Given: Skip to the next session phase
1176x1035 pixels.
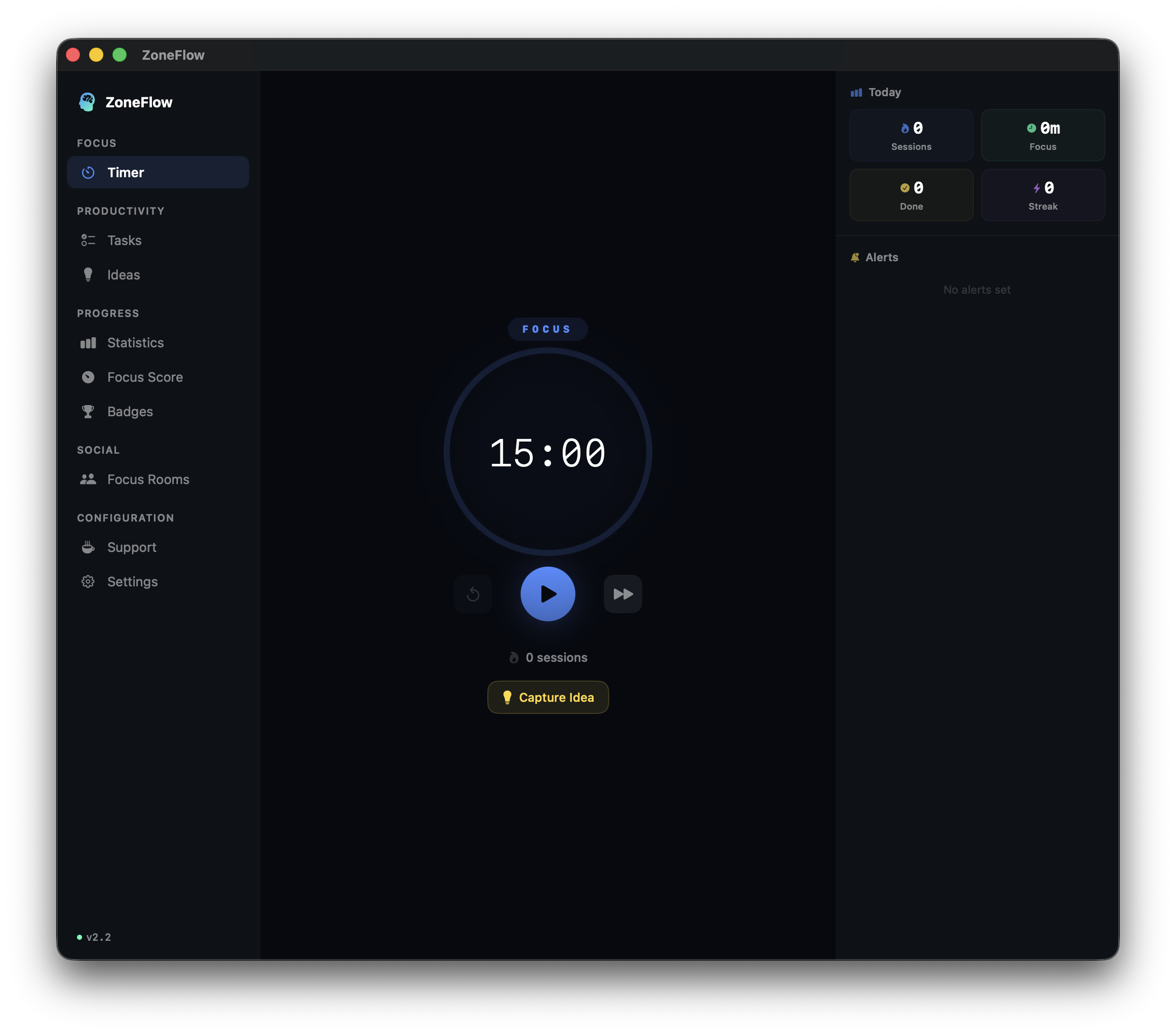Looking at the screenshot, I should coord(622,594).
